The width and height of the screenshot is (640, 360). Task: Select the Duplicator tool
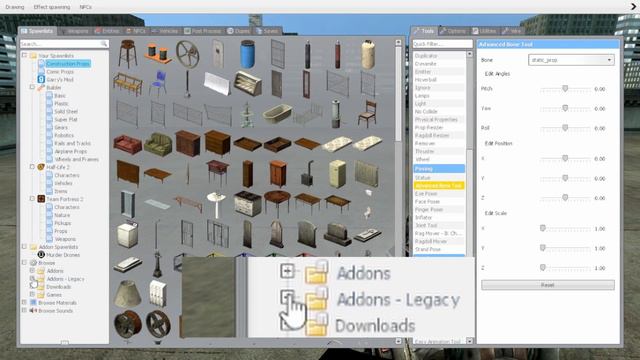pos(439,56)
